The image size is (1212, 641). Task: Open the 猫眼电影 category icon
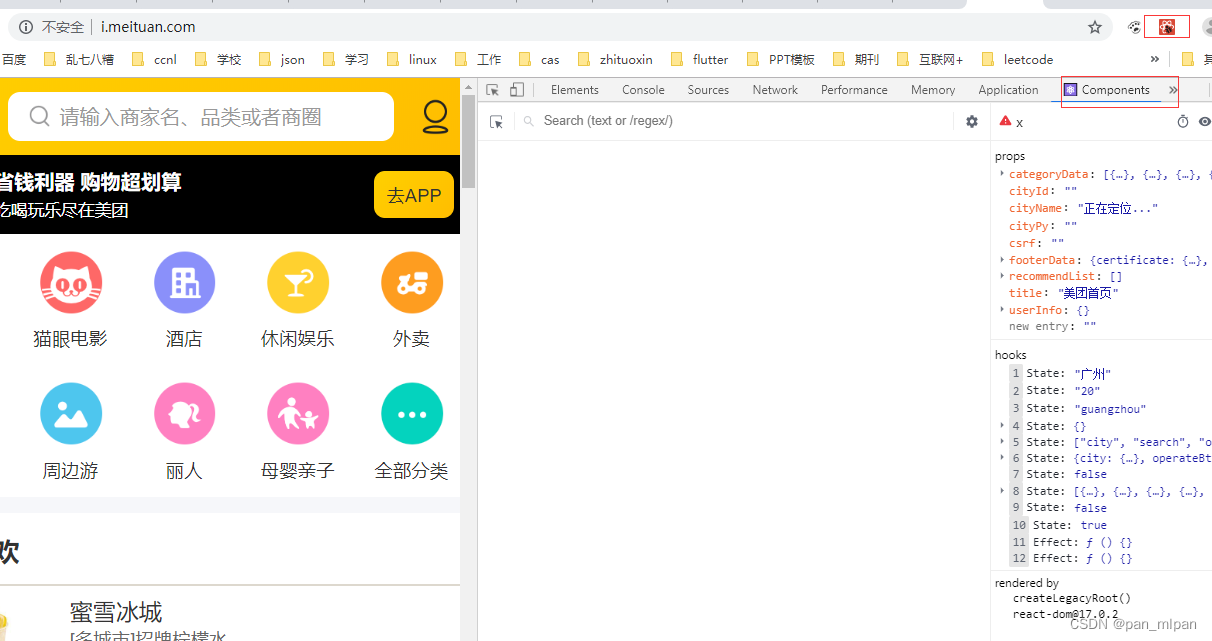tap(70, 283)
